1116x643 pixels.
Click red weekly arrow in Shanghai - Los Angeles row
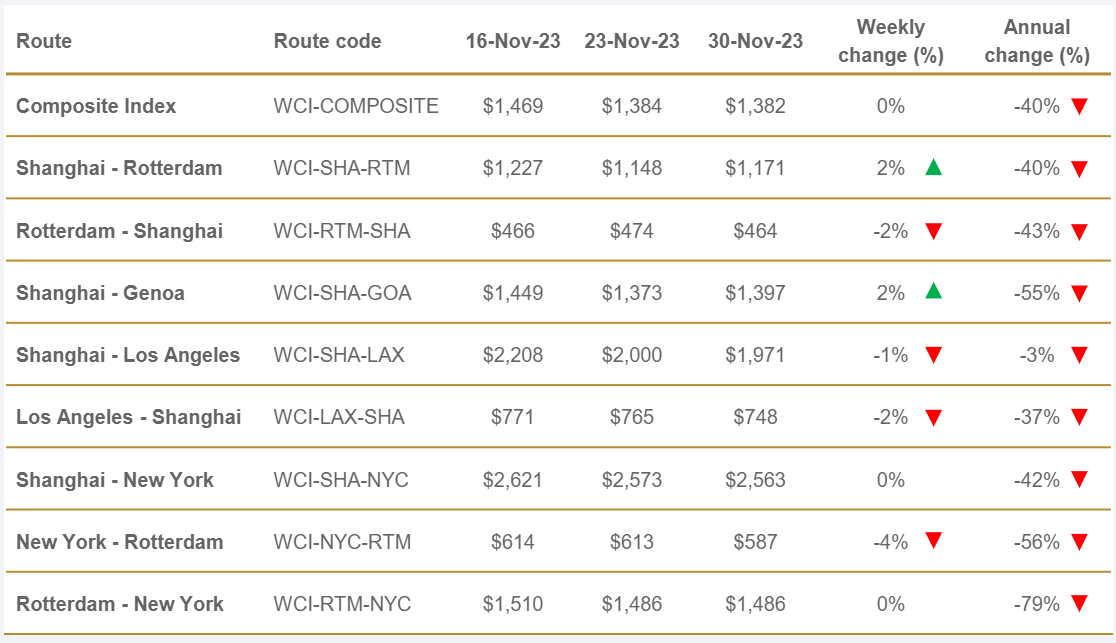(933, 355)
